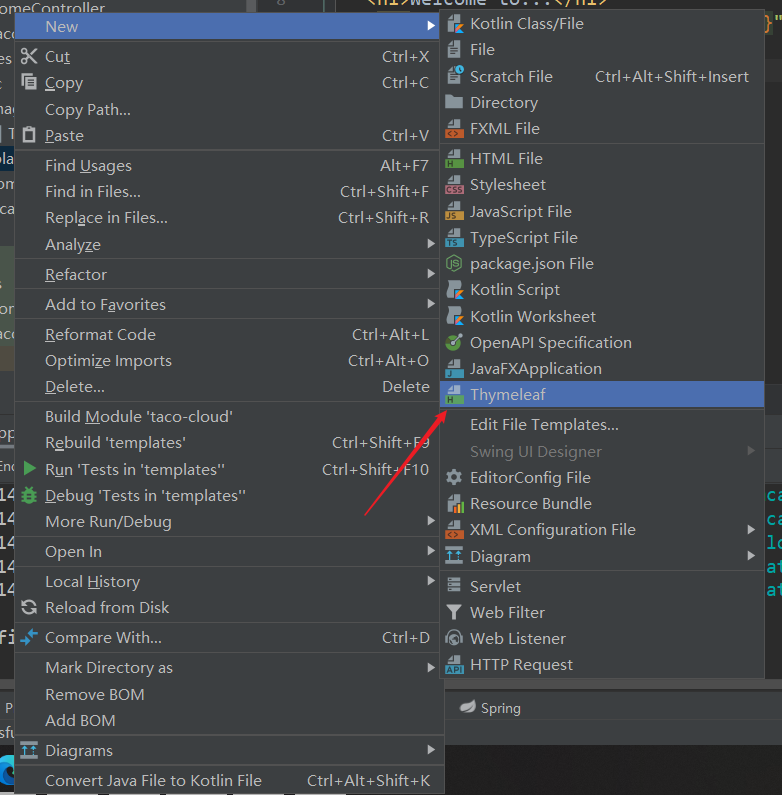782x795 pixels.
Task: Click the Cut scissors icon
Action: (x=29, y=56)
